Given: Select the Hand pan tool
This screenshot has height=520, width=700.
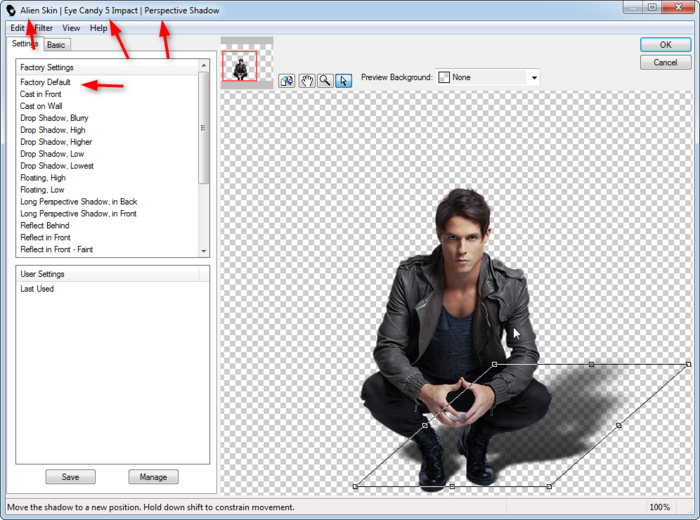Looking at the screenshot, I should [307, 81].
